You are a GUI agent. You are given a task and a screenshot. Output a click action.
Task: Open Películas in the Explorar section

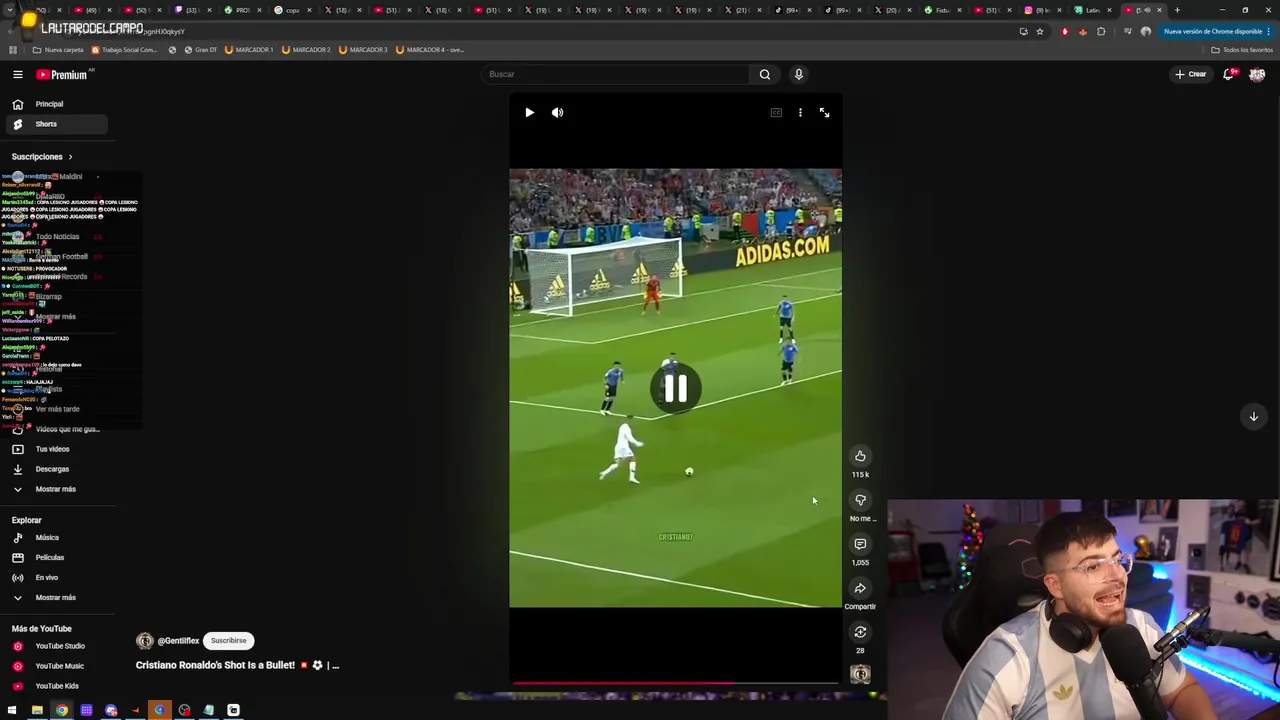[x=49, y=558]
